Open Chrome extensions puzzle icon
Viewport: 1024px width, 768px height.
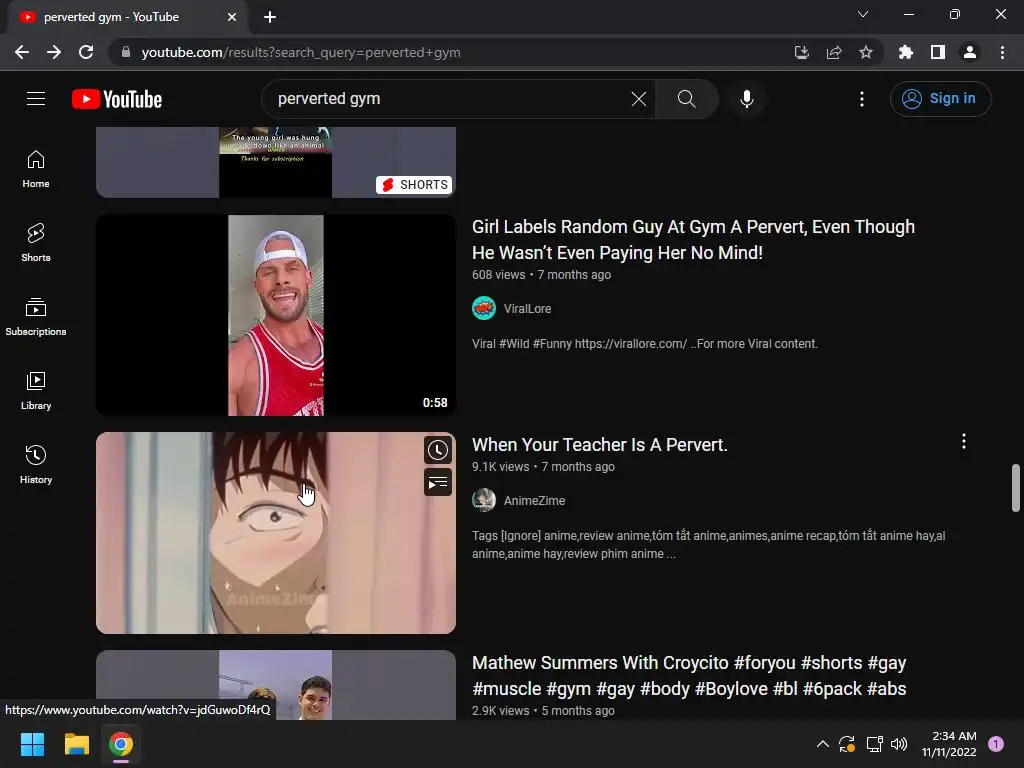905,52
